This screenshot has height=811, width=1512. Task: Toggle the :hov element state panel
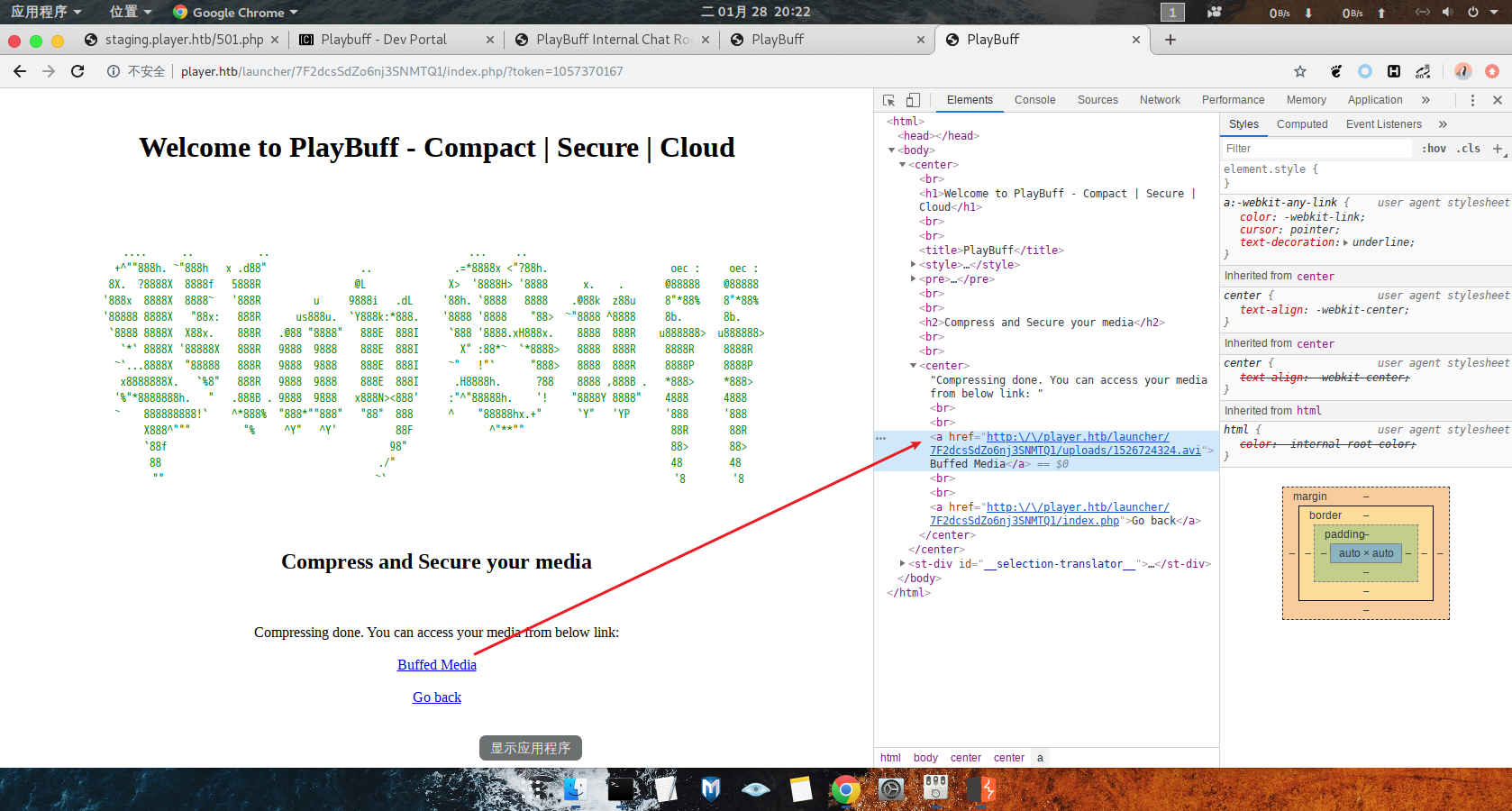(x=1435, y=149)
